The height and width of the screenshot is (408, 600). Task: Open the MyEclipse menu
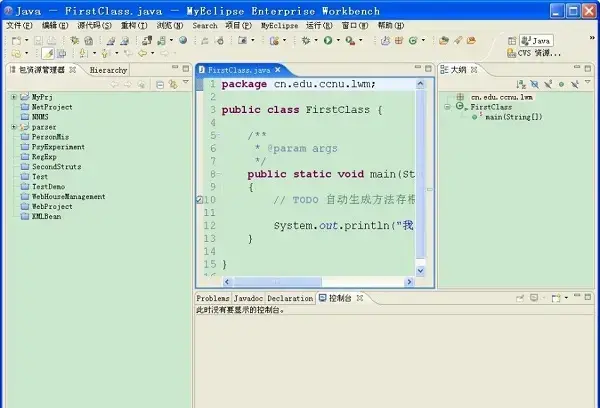coord(279,26)
